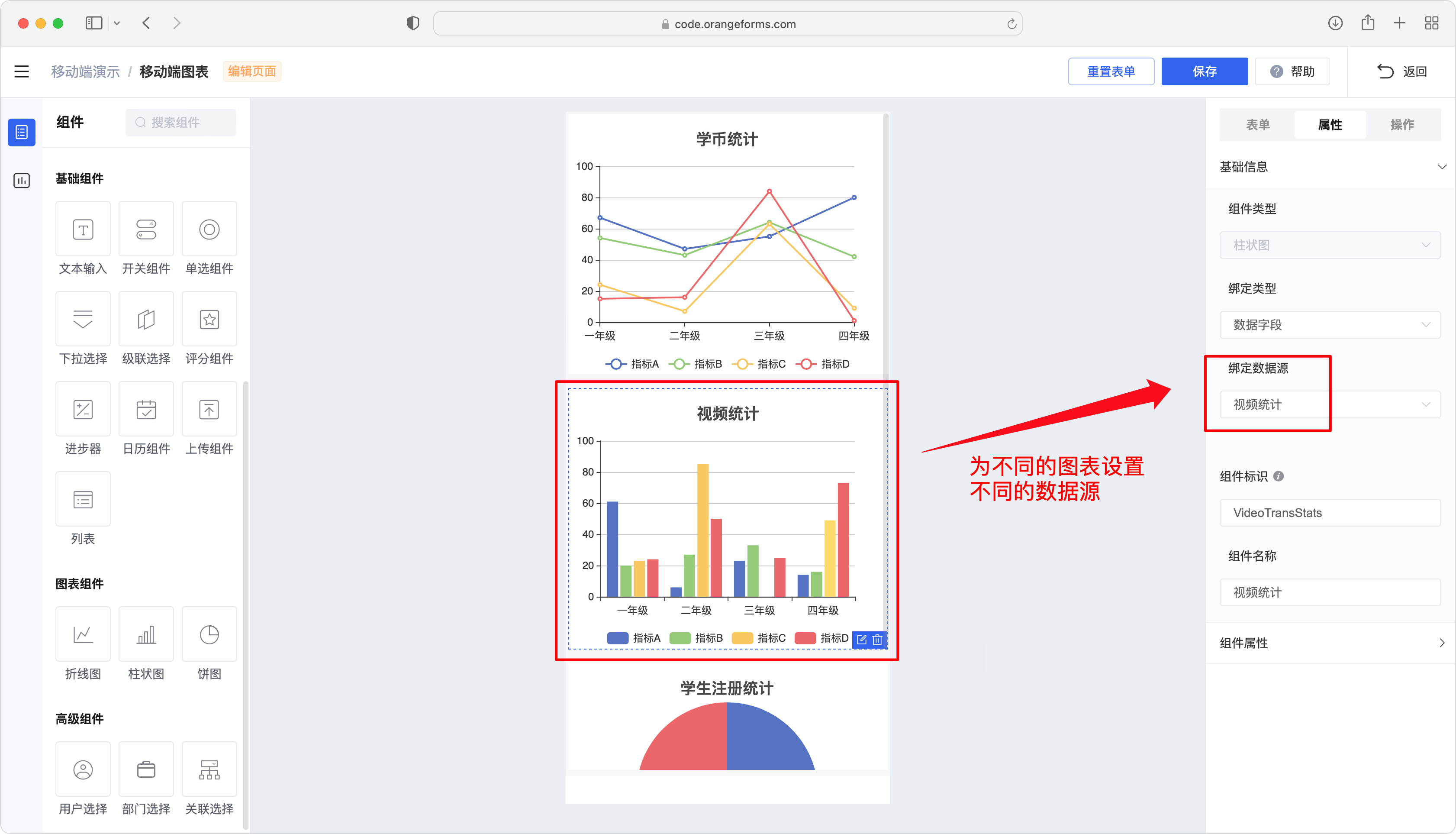Click the browser share icon
Image resolution: width=1456 pixels, height=834 pixels.
click(1368, 23)
